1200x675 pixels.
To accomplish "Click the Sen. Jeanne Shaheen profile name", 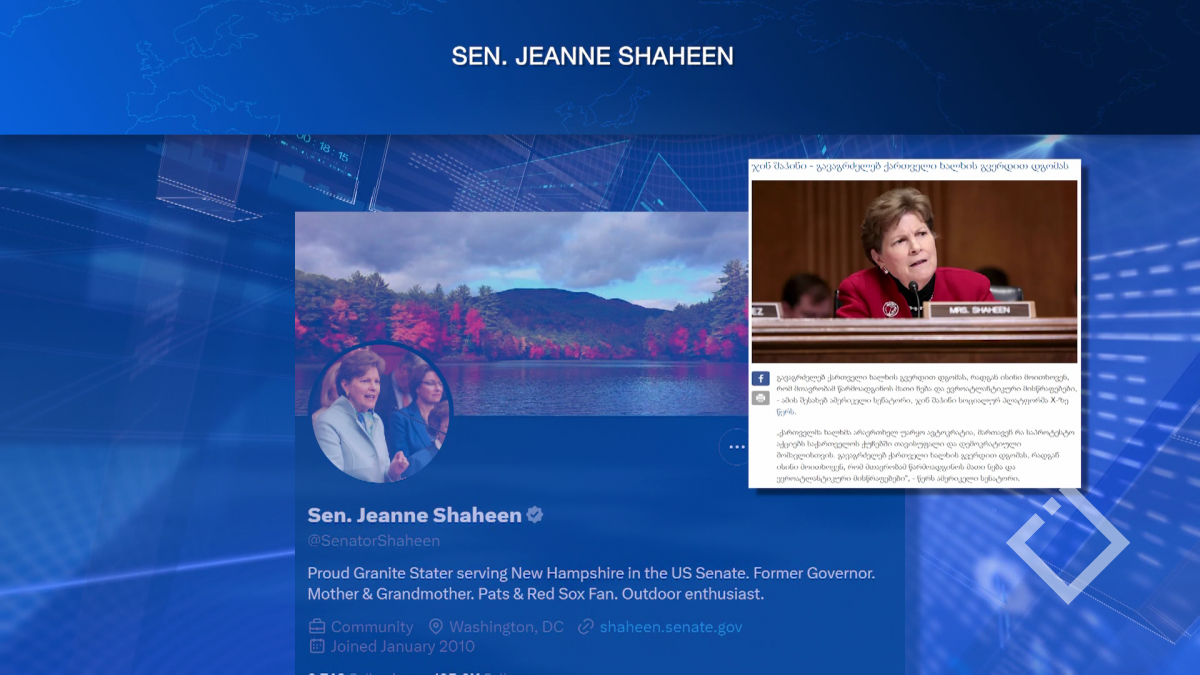I will [414, 515].
